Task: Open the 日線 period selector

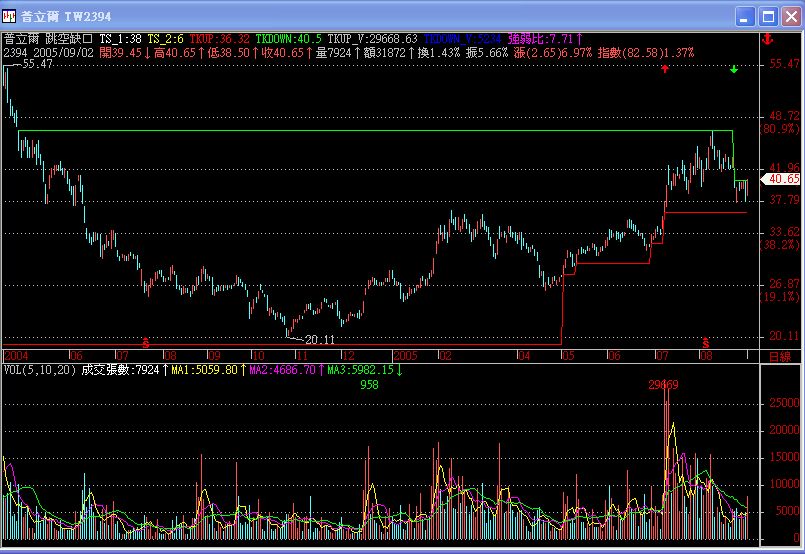Action: click(x=778, y=356)
